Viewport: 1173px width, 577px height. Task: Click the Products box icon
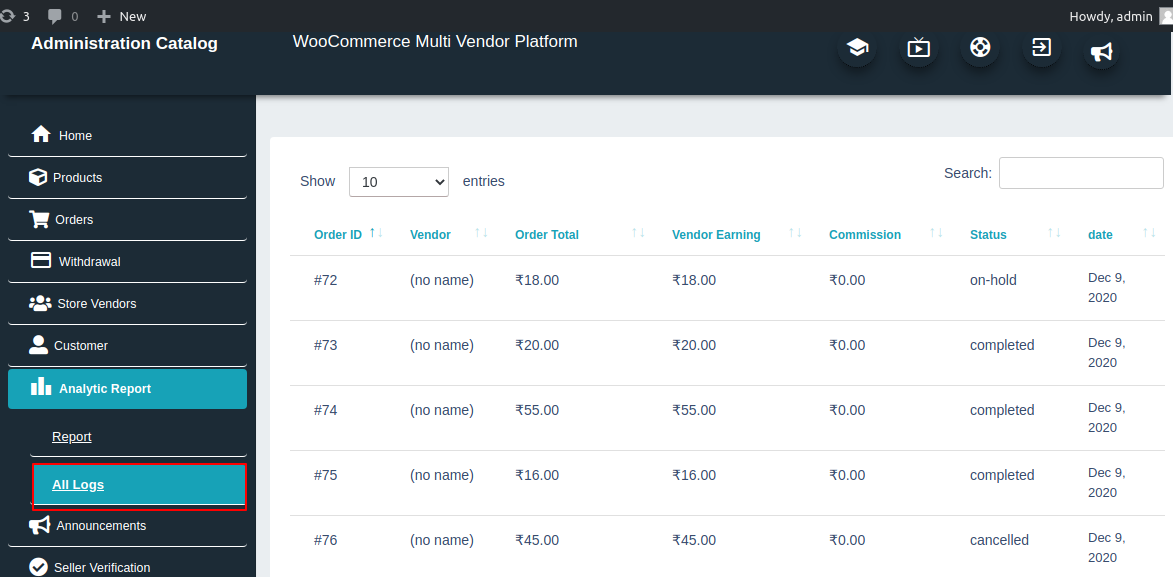(37, 177)
